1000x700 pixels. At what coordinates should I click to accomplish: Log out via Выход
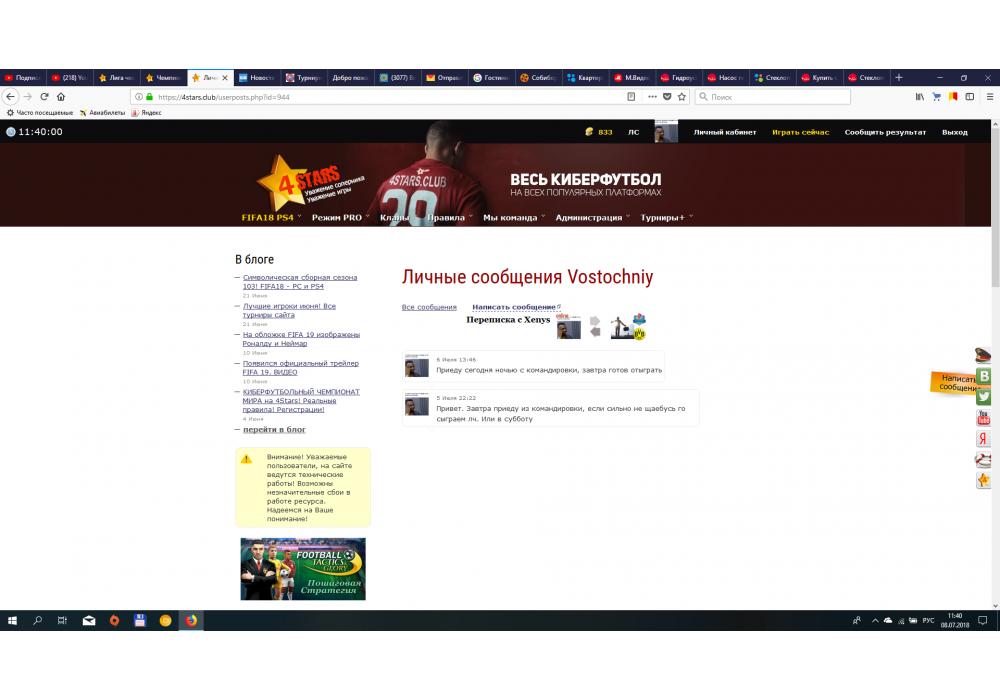[955, 132]
